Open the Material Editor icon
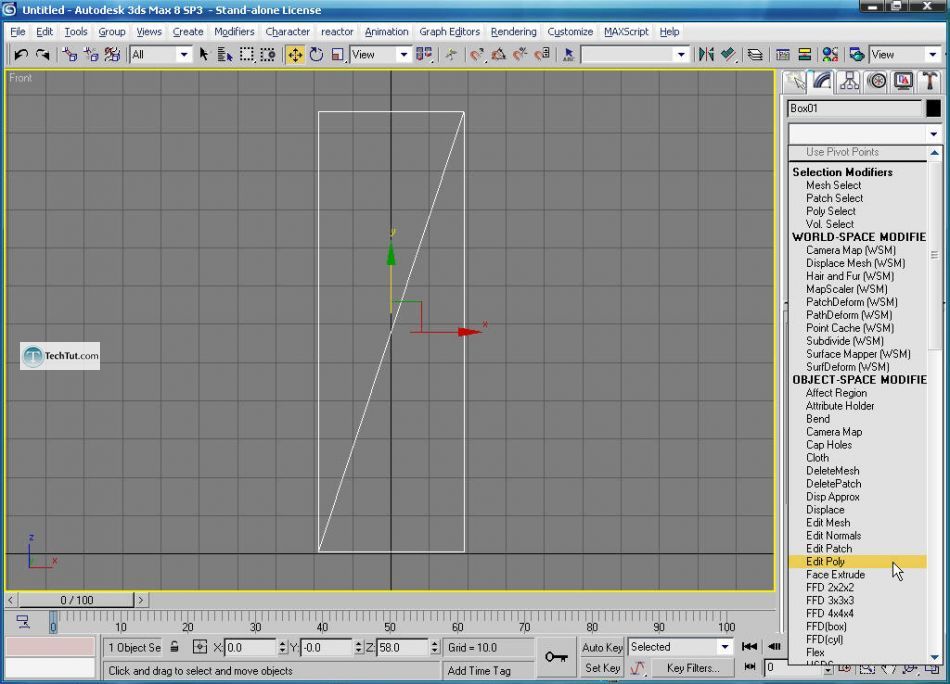Image resolution: width=950 pixels, height=684 pixels. click(829, 55)
